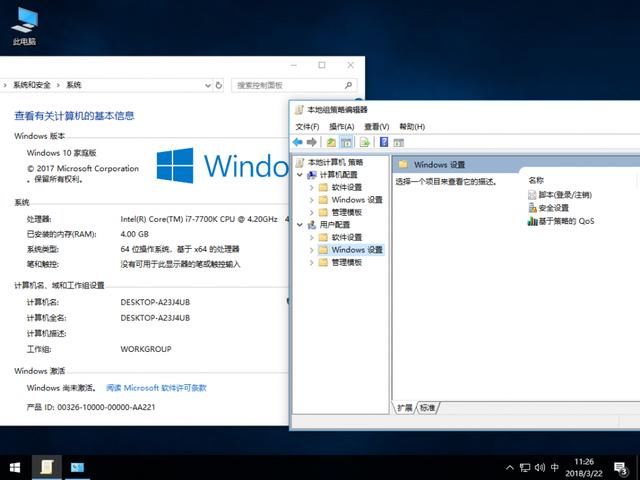Viewport: 640px width, 480px height.
Task: Select 用户配置 tree node label
Action: [335, 224]
